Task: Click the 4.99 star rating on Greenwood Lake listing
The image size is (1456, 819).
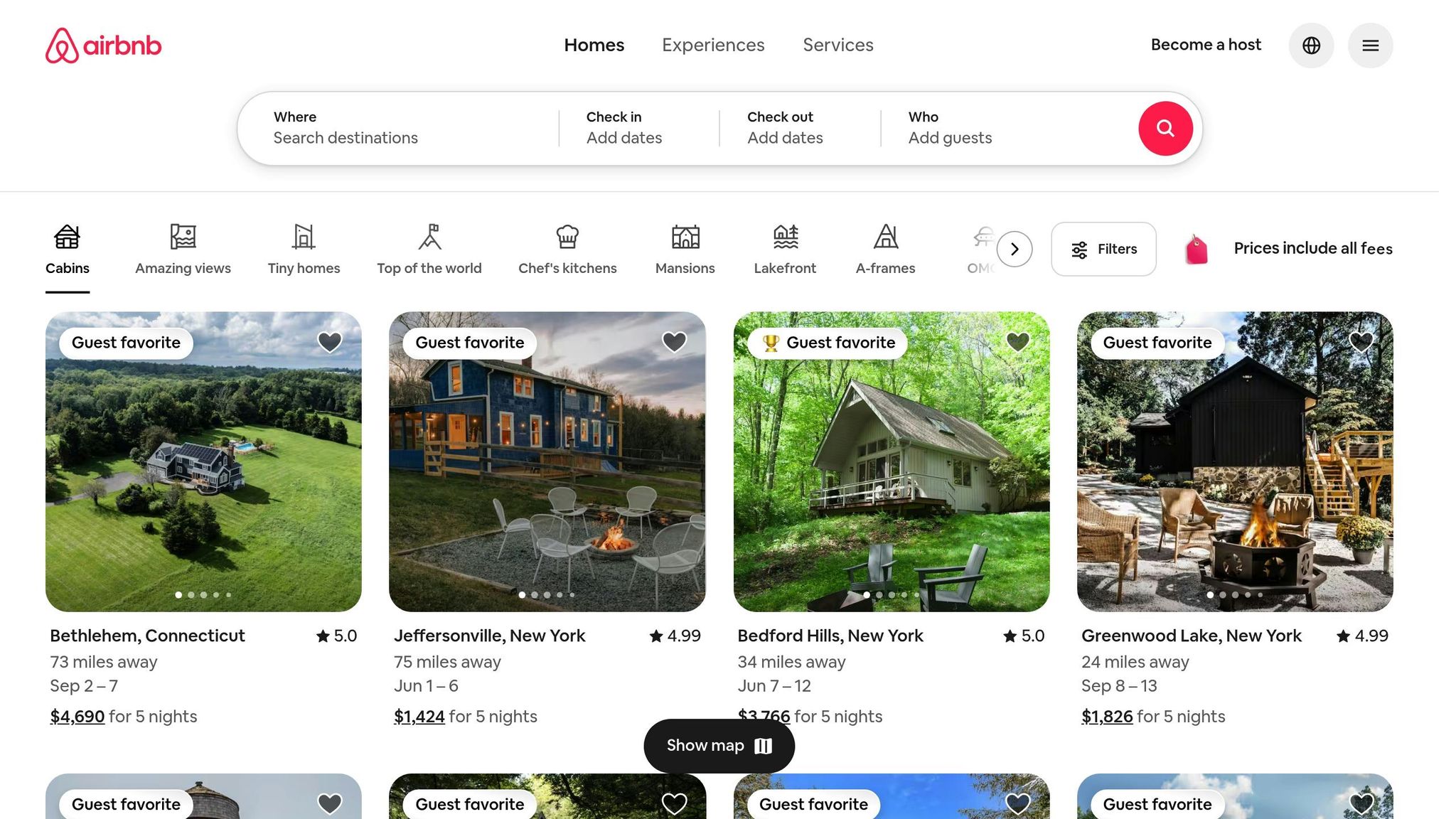Action: (1363, 636)
